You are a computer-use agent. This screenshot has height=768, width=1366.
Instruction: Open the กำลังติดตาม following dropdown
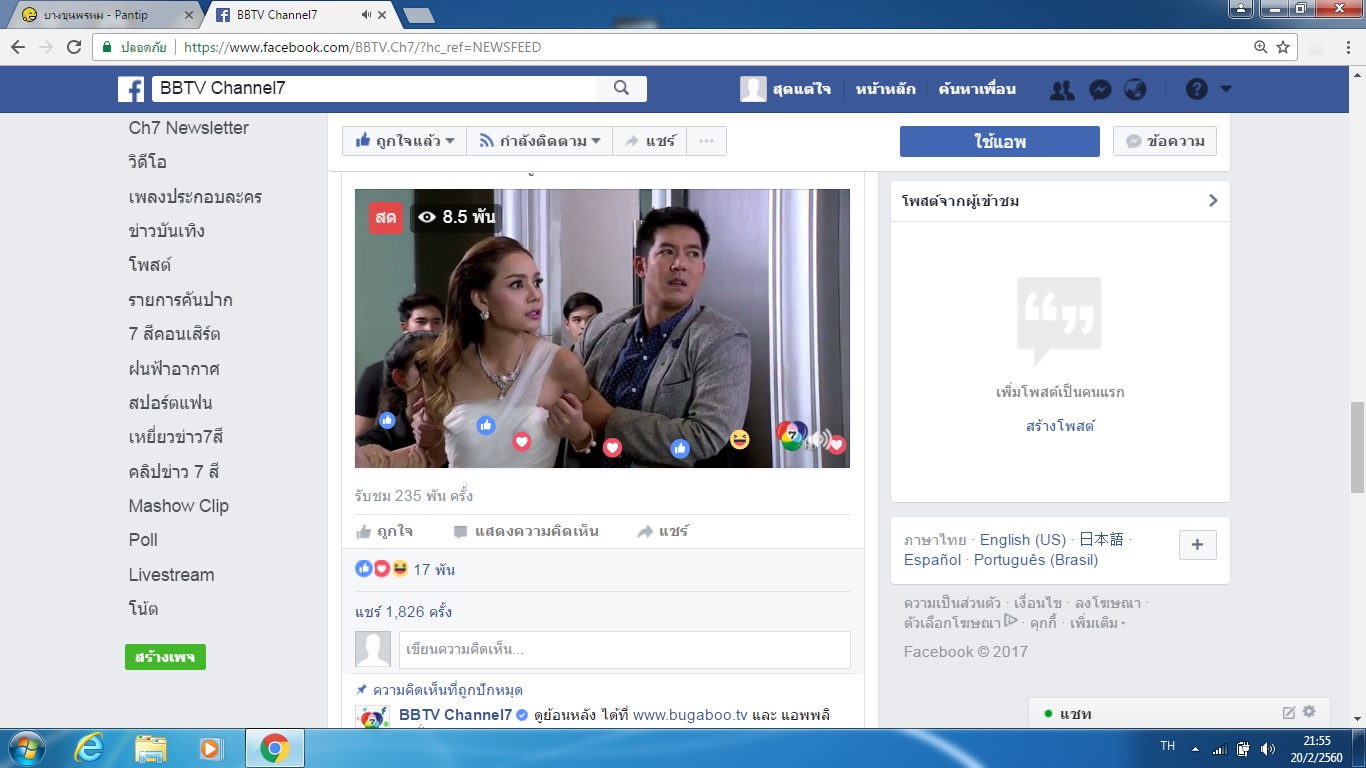coord(540,141)
